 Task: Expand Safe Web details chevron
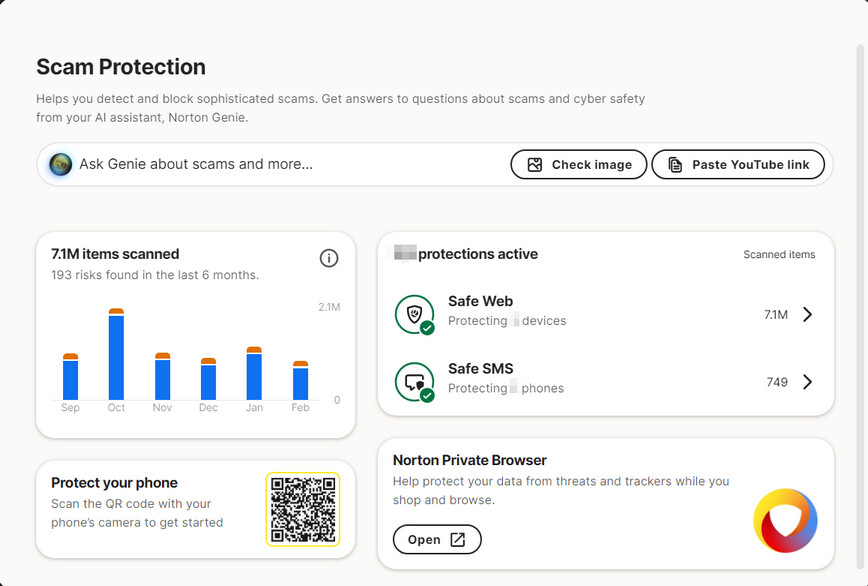[x=808, y=315]
